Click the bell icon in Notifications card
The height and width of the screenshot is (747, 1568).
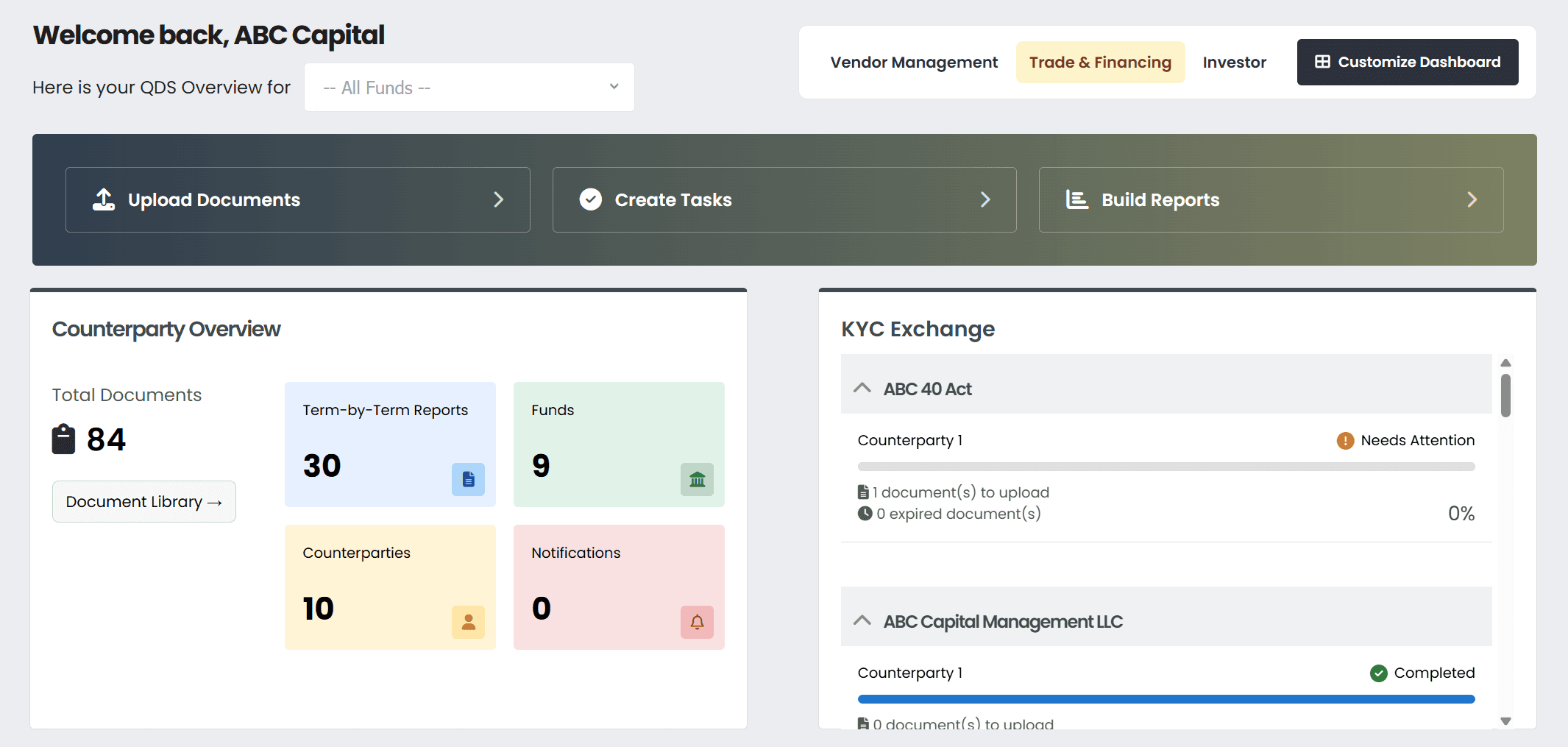click(697, 622)
